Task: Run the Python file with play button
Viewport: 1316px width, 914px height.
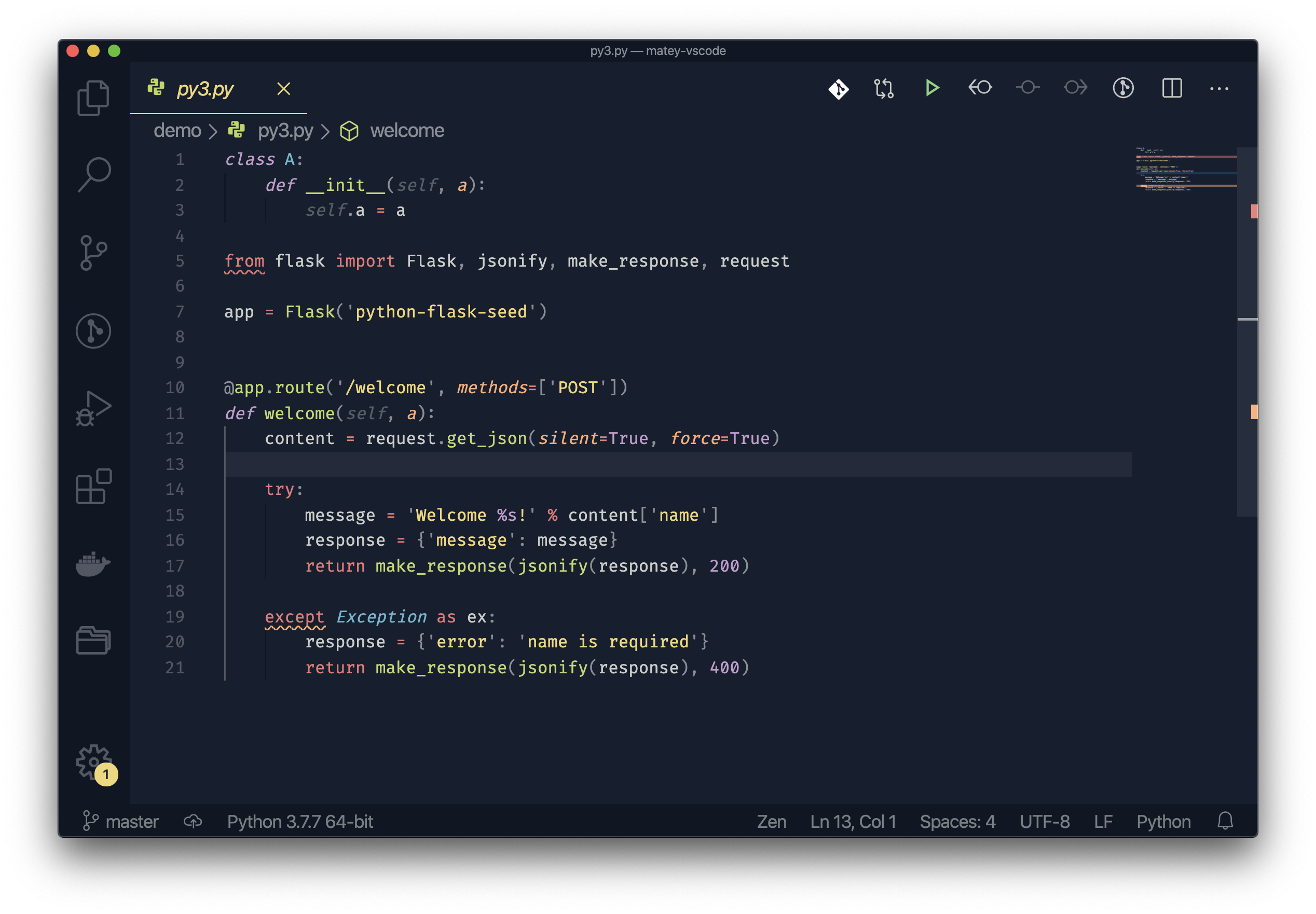Action: coord(932,88)
